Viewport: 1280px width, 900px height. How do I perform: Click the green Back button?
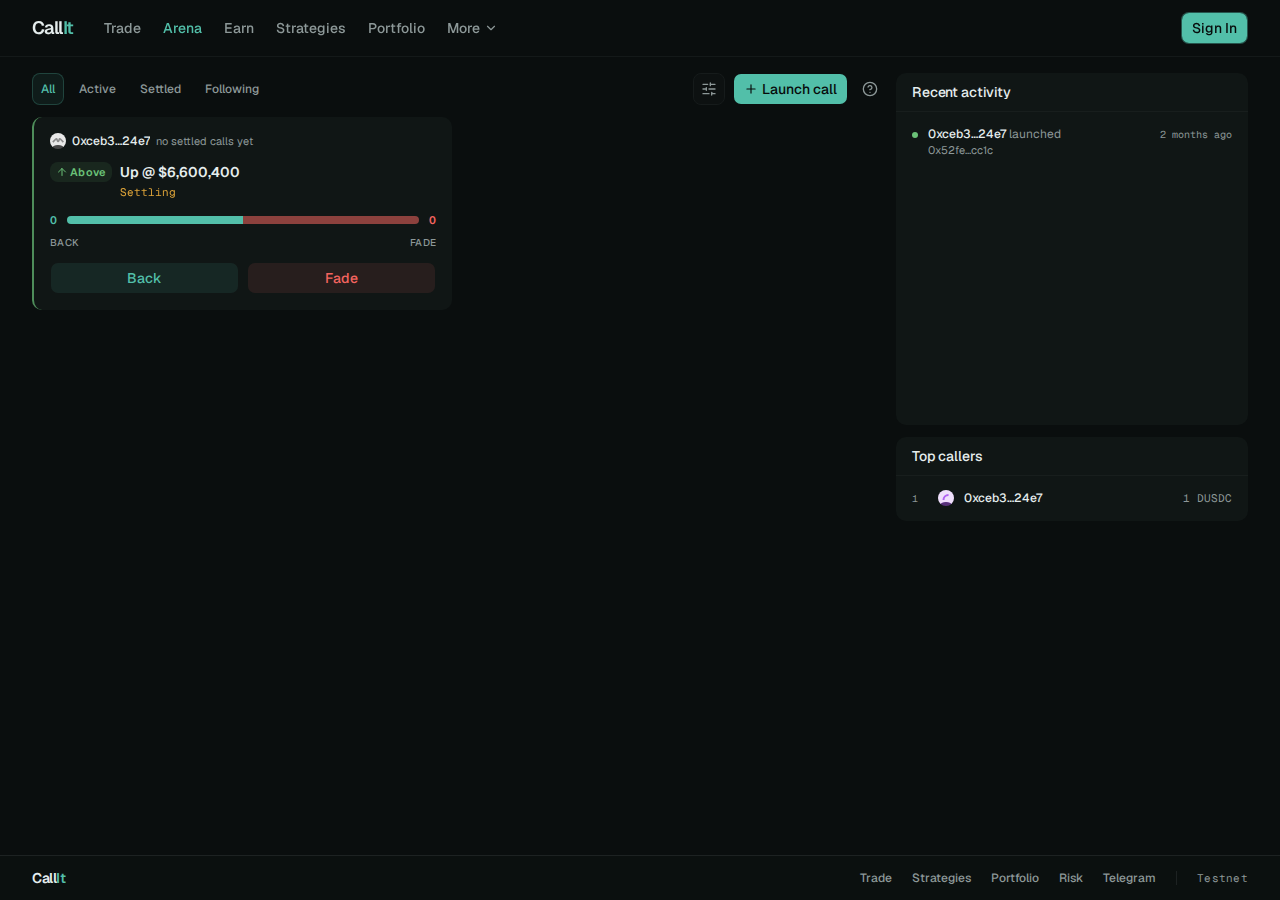[144, 278]
